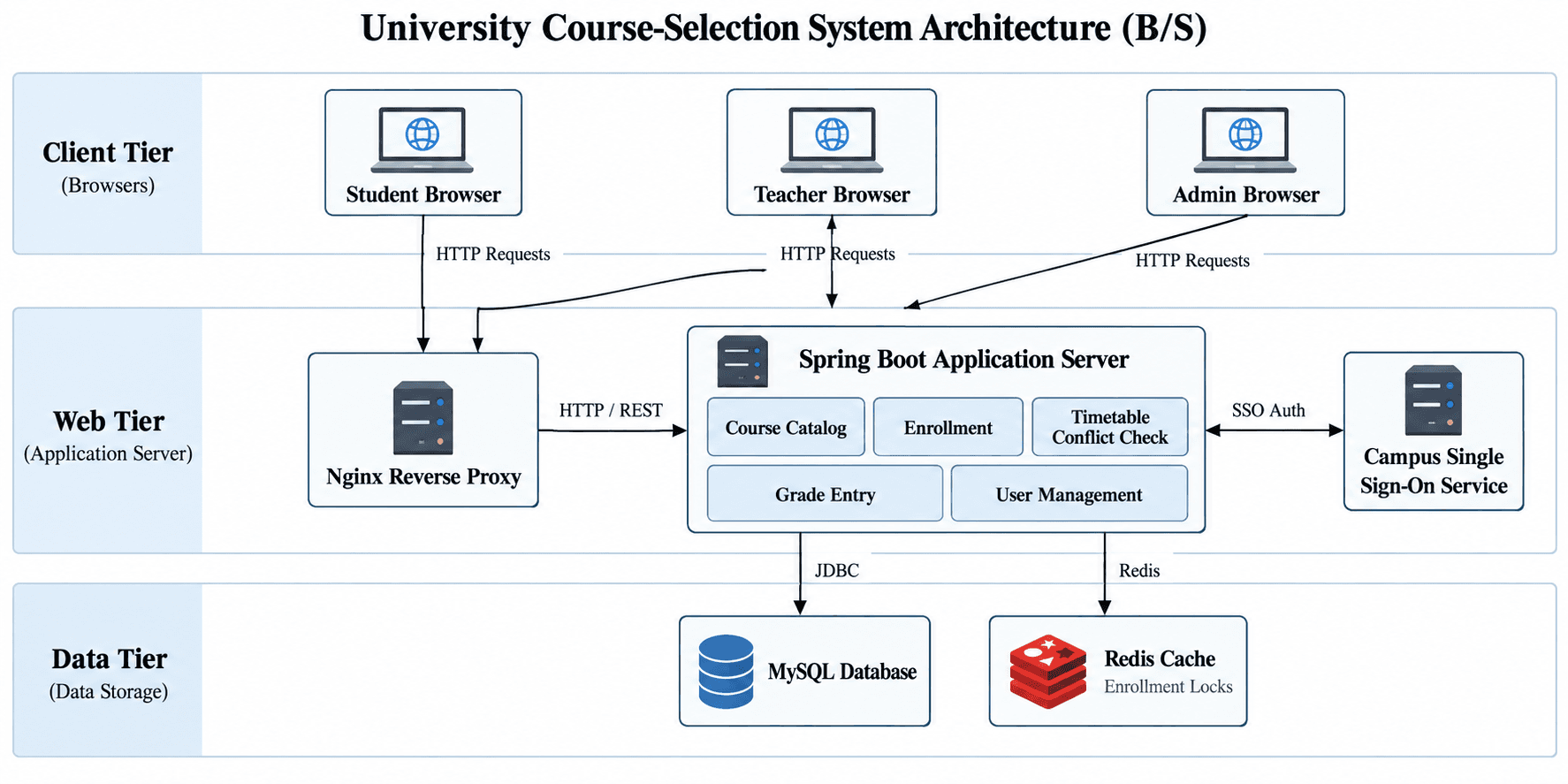Click the Data Tier heading
Screen dimensions: 1568x784
click(x=109, y=658)
